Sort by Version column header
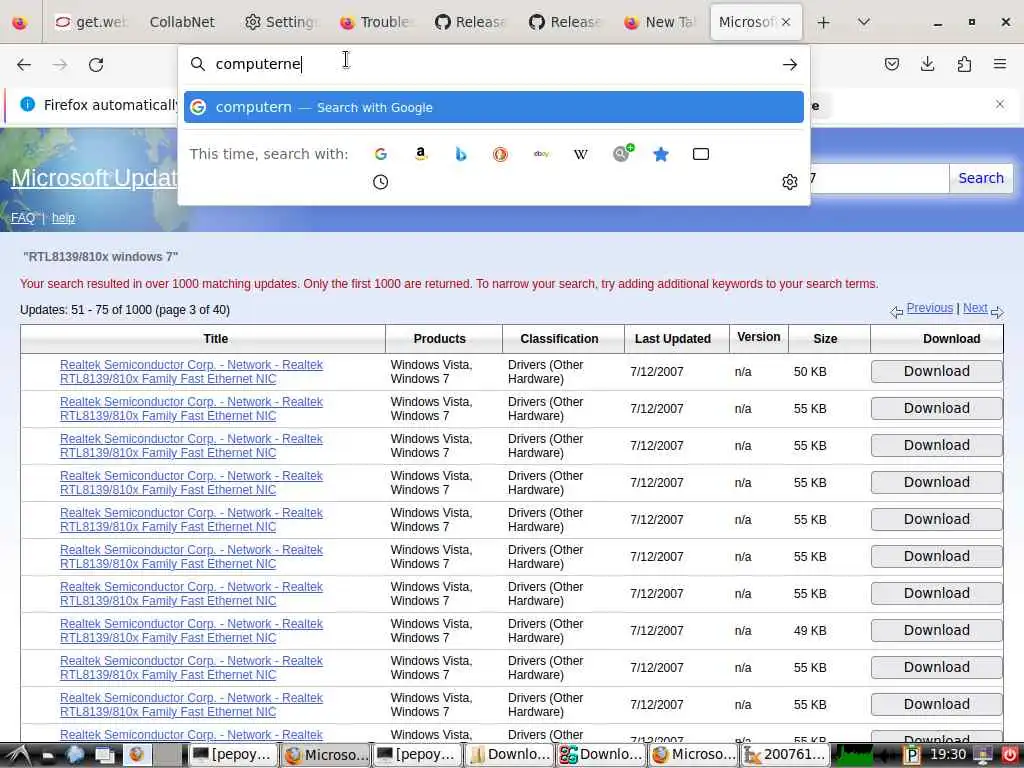1024x768 pixels. (x=759, y=337)
